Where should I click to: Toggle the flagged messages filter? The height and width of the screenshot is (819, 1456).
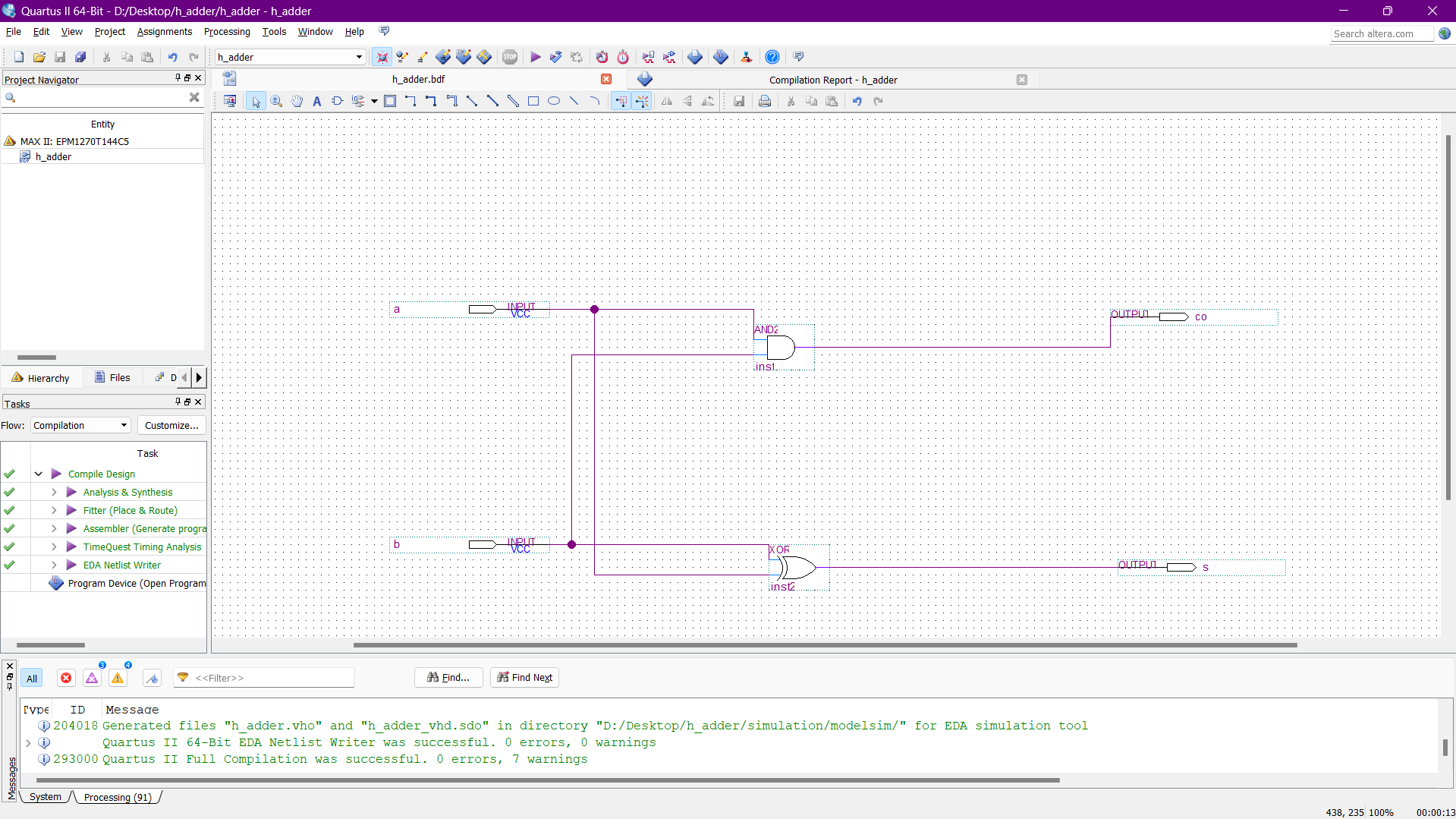coord(152,678)
